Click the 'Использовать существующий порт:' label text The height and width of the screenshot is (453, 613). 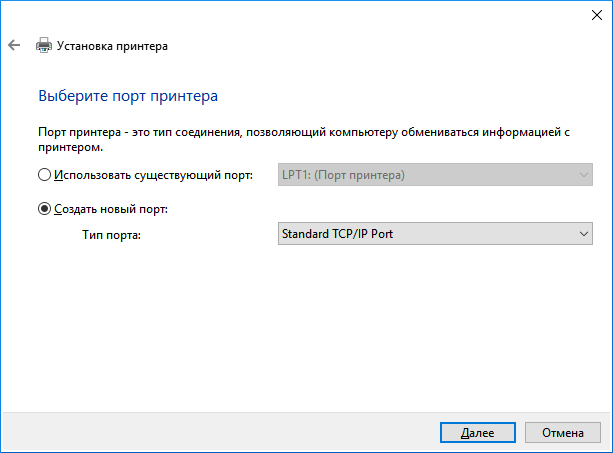(152, 176)
